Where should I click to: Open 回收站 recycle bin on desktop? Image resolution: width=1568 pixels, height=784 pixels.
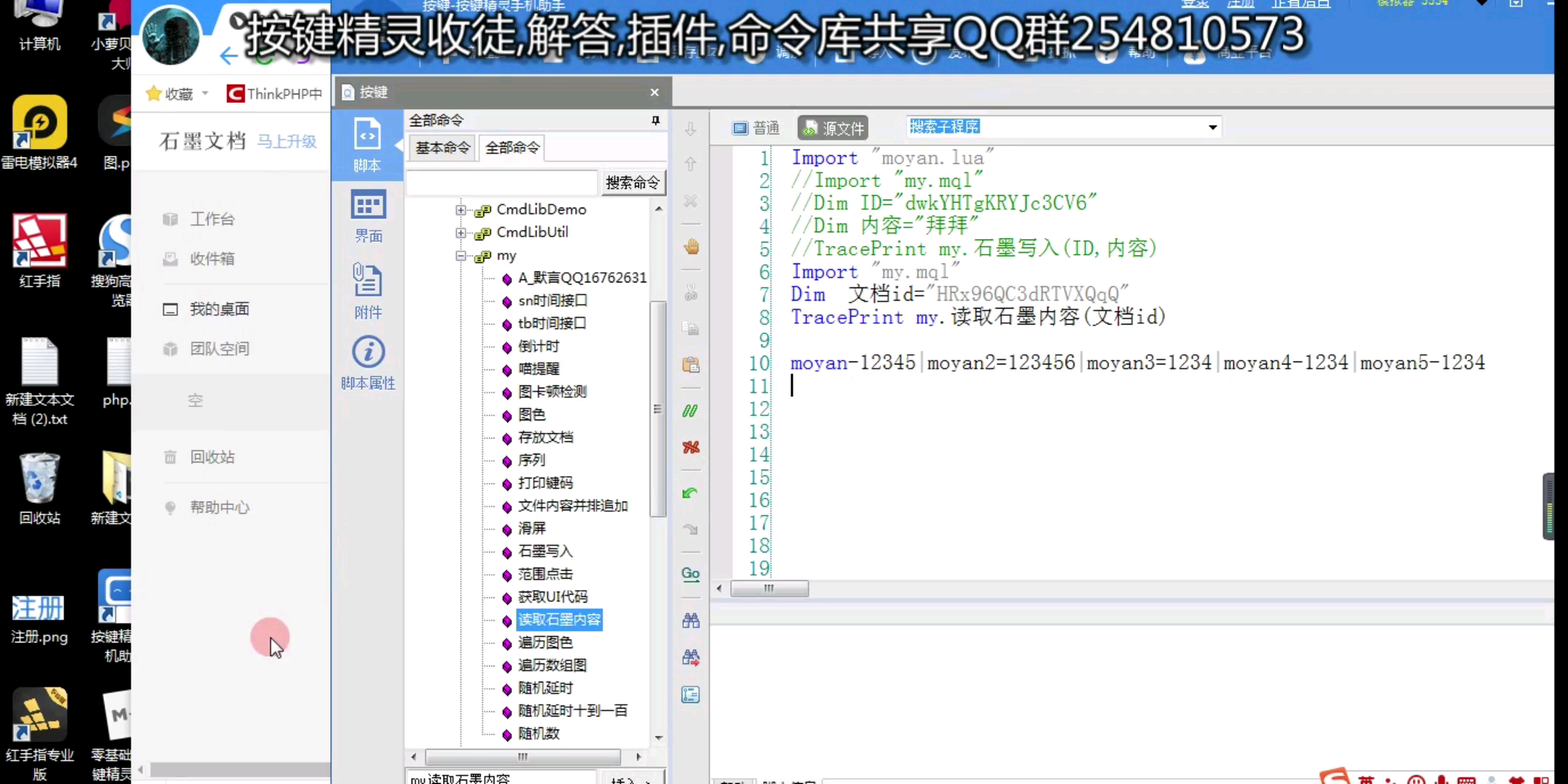point(39,488)
